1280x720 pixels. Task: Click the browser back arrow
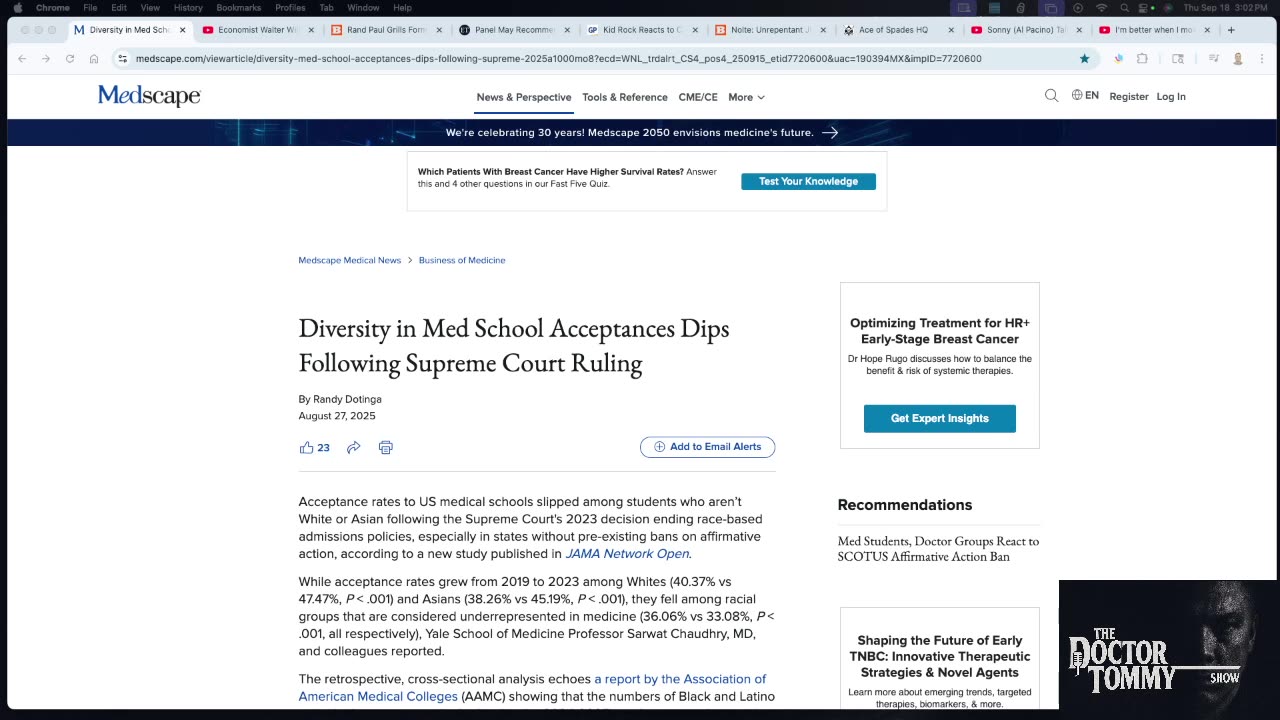coord(22,59)
